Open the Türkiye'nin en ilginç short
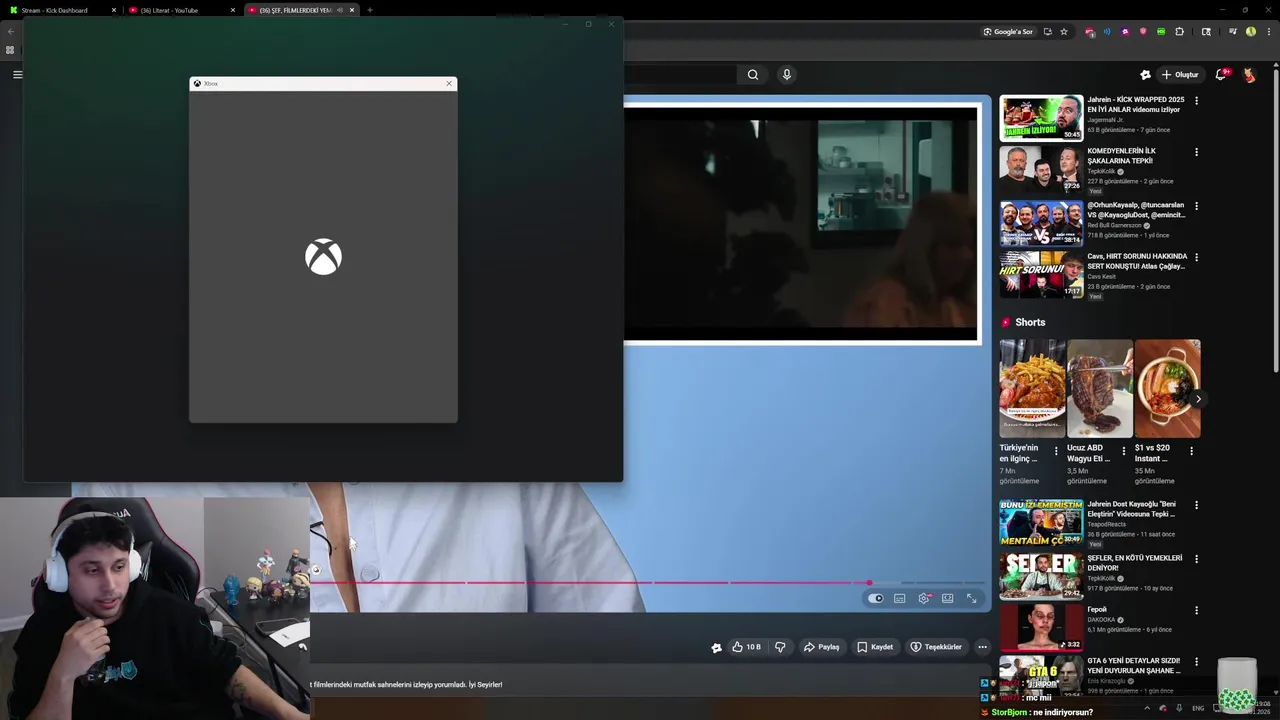The width and height of the screenshot is (1280, 720). point(1032,389)
